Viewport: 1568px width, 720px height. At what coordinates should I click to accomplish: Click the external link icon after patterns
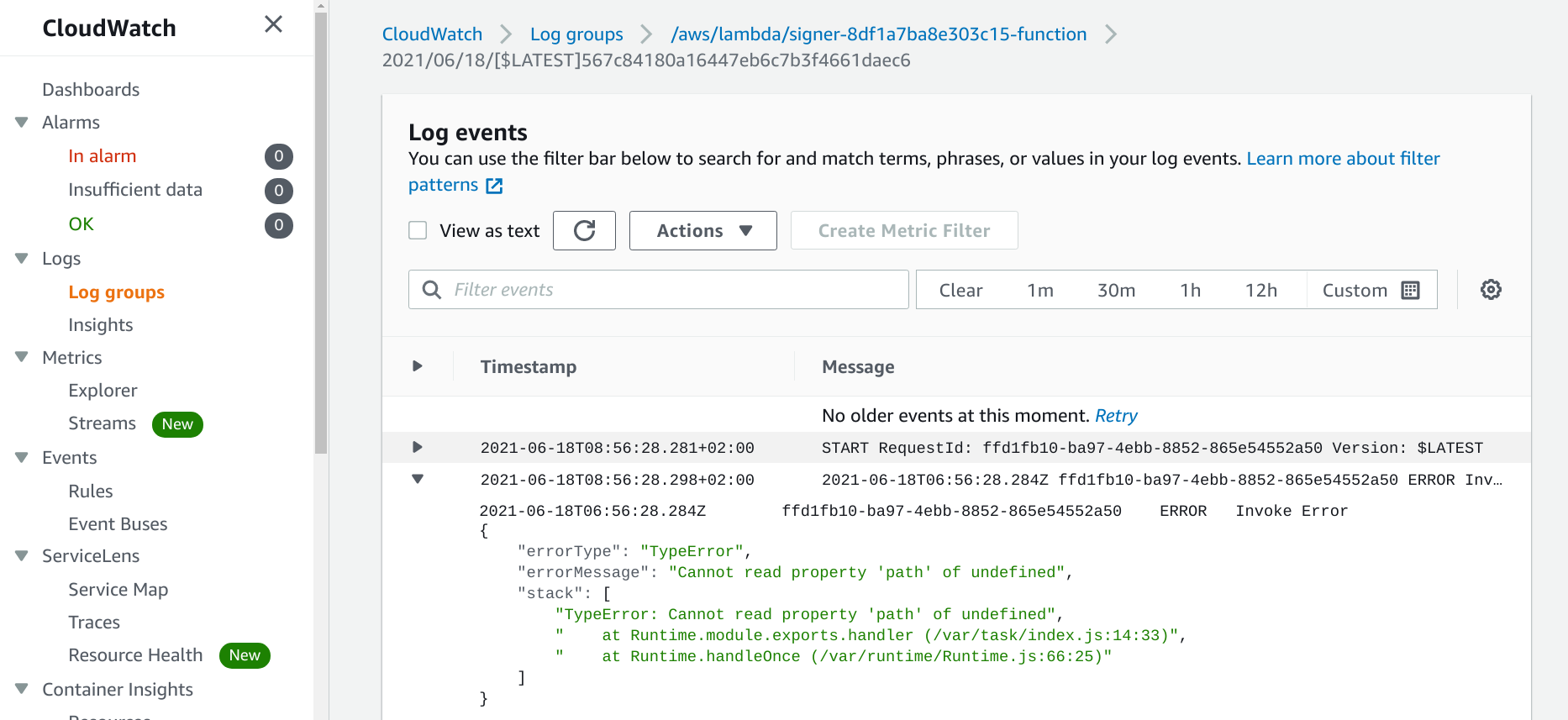pos(495,186)
